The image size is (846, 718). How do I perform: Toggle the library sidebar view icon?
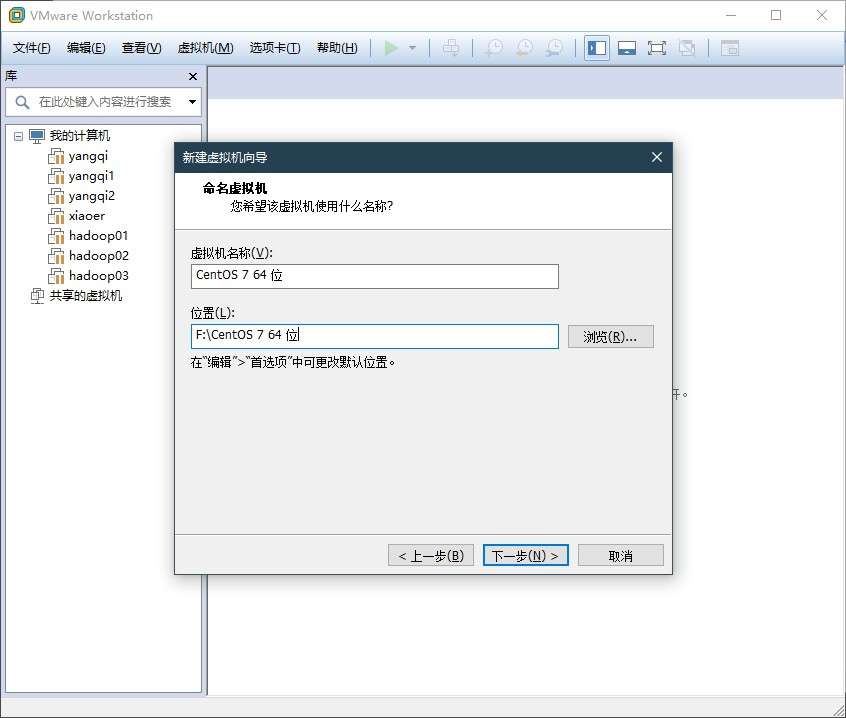point(597,48)
